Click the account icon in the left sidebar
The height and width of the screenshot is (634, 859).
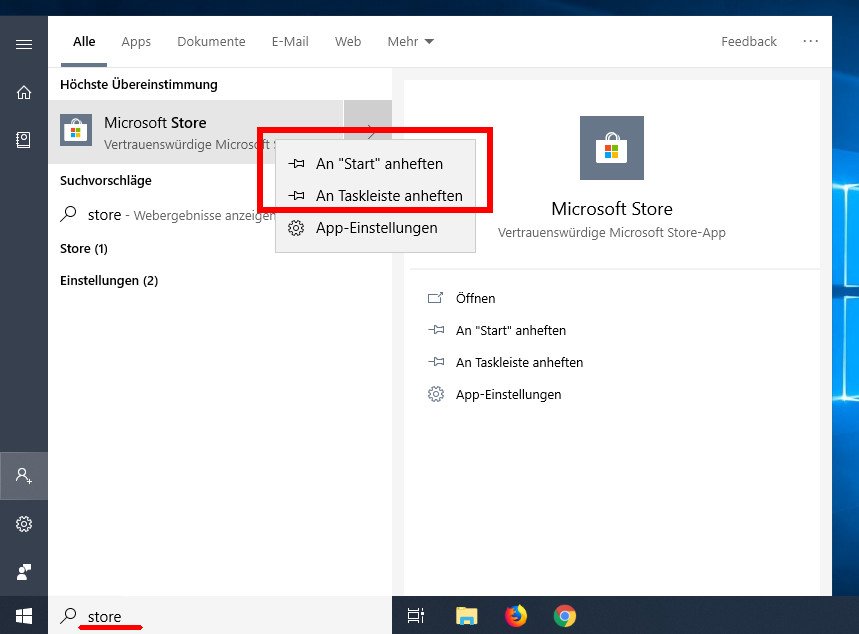pyautogui.click(x=23, y=475)
